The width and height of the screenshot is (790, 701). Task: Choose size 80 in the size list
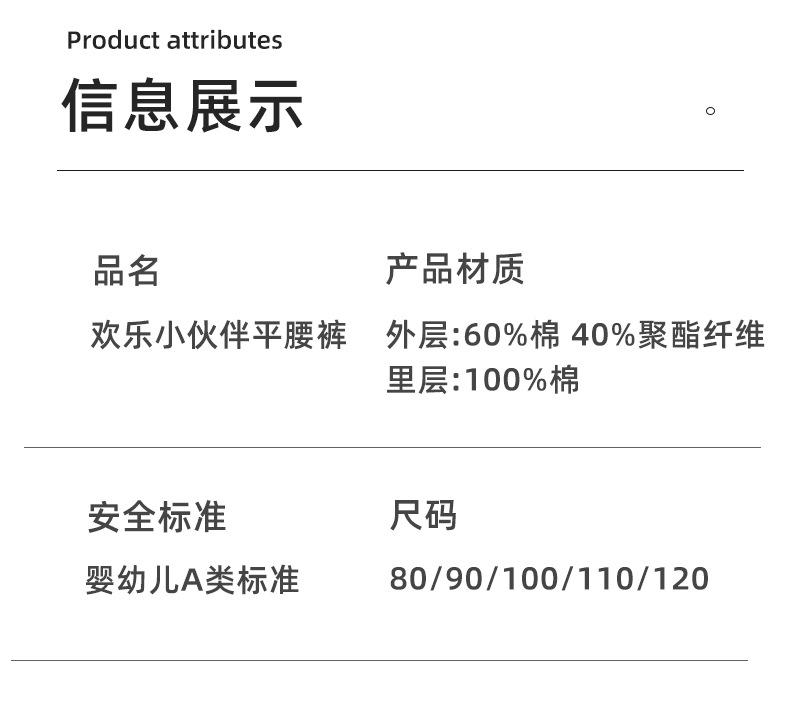(x=407, y=579)
